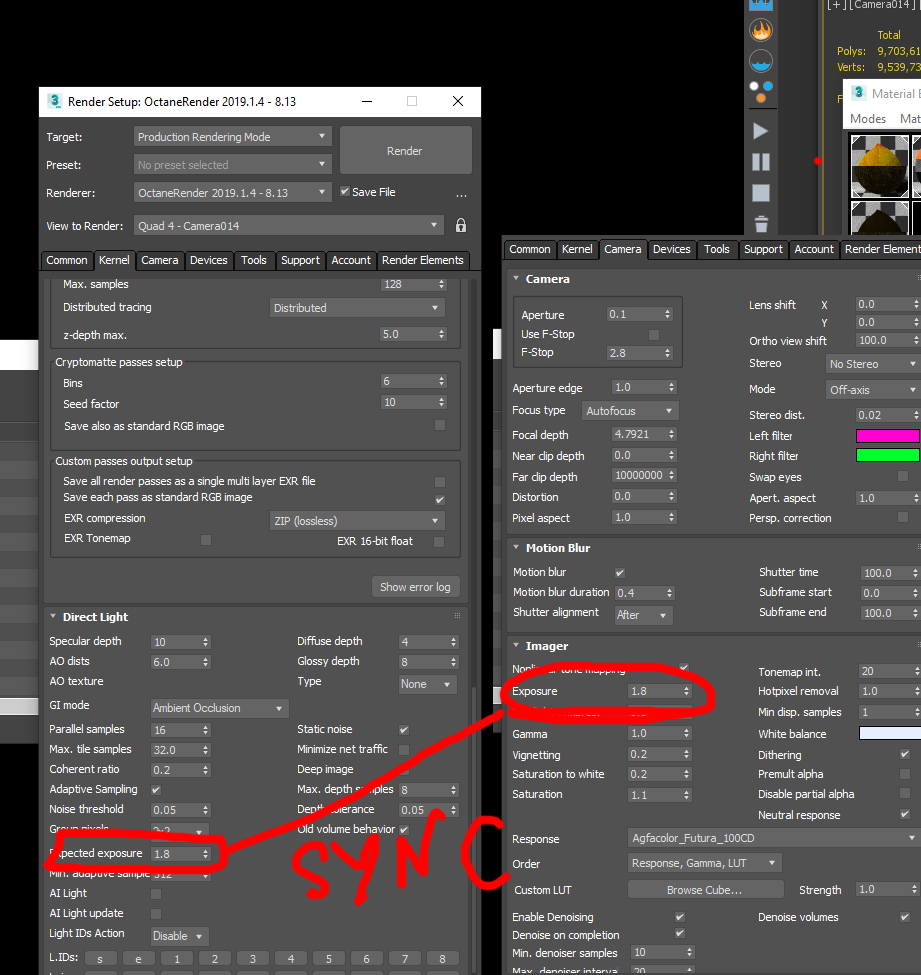
Task: Enable the Use F-Stop checkbox
Action: coord(654,335)
